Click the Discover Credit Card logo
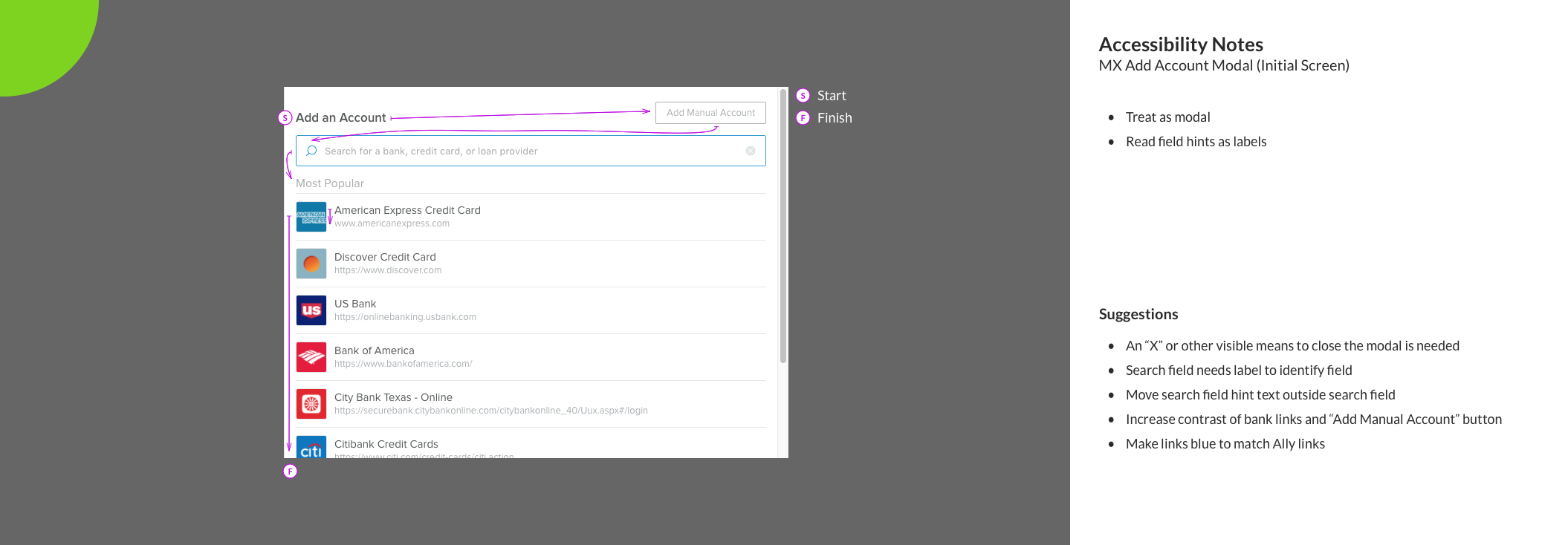The height and width of the screenshot is (545, 1568). click(x=311, y=264)
